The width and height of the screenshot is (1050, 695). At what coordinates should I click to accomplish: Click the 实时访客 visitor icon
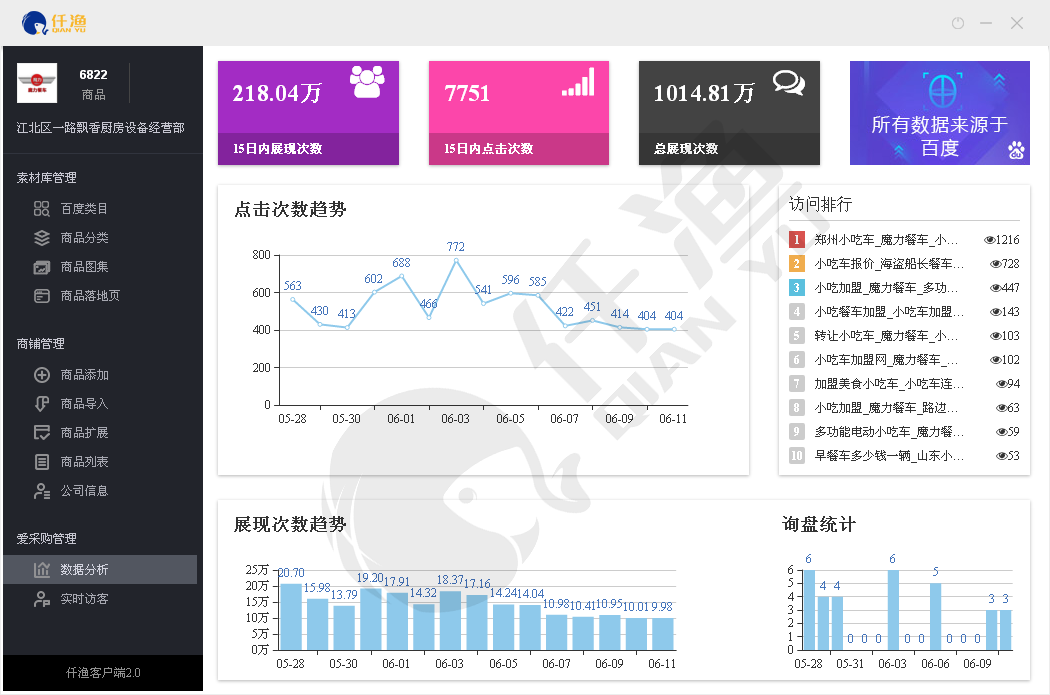tap(42, 599)
